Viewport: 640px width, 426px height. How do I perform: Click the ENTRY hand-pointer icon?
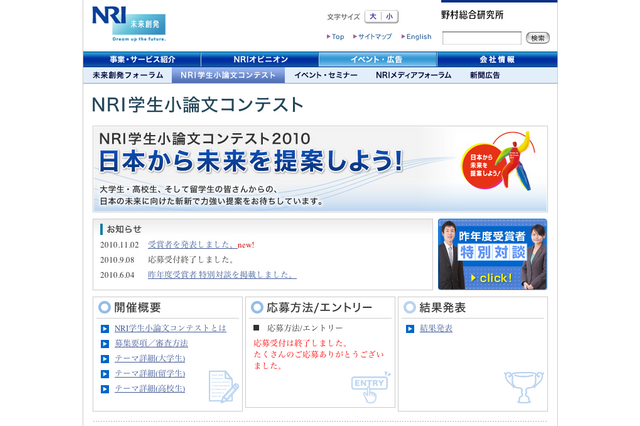[371, 387]
